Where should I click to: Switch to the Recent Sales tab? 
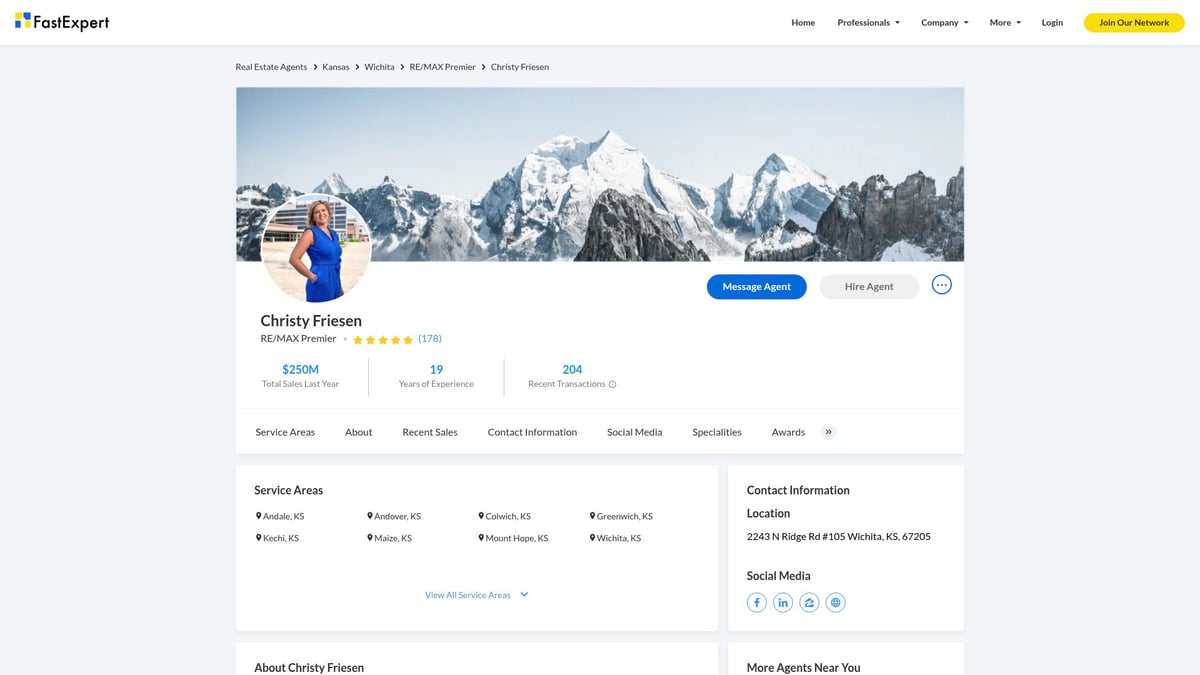(x=429, y=431)
